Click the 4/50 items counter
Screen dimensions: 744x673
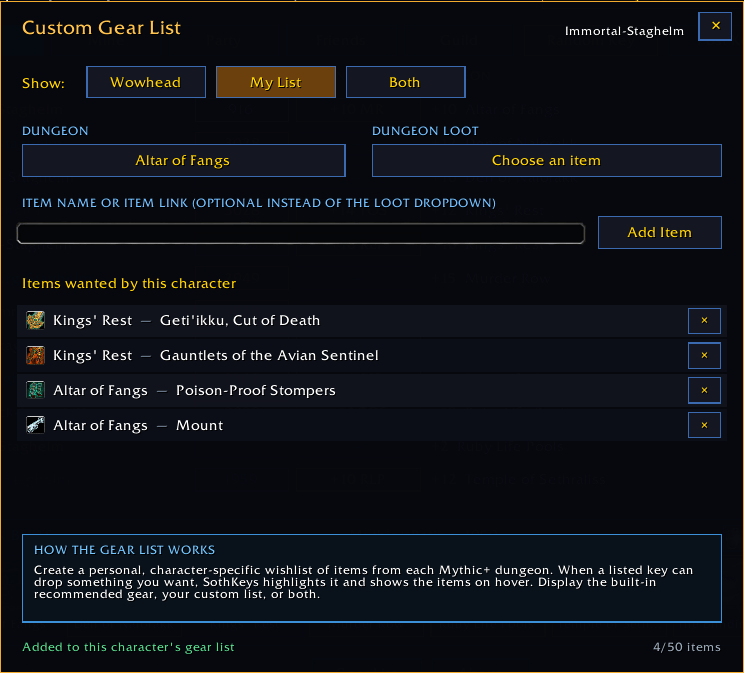(687, 647)
